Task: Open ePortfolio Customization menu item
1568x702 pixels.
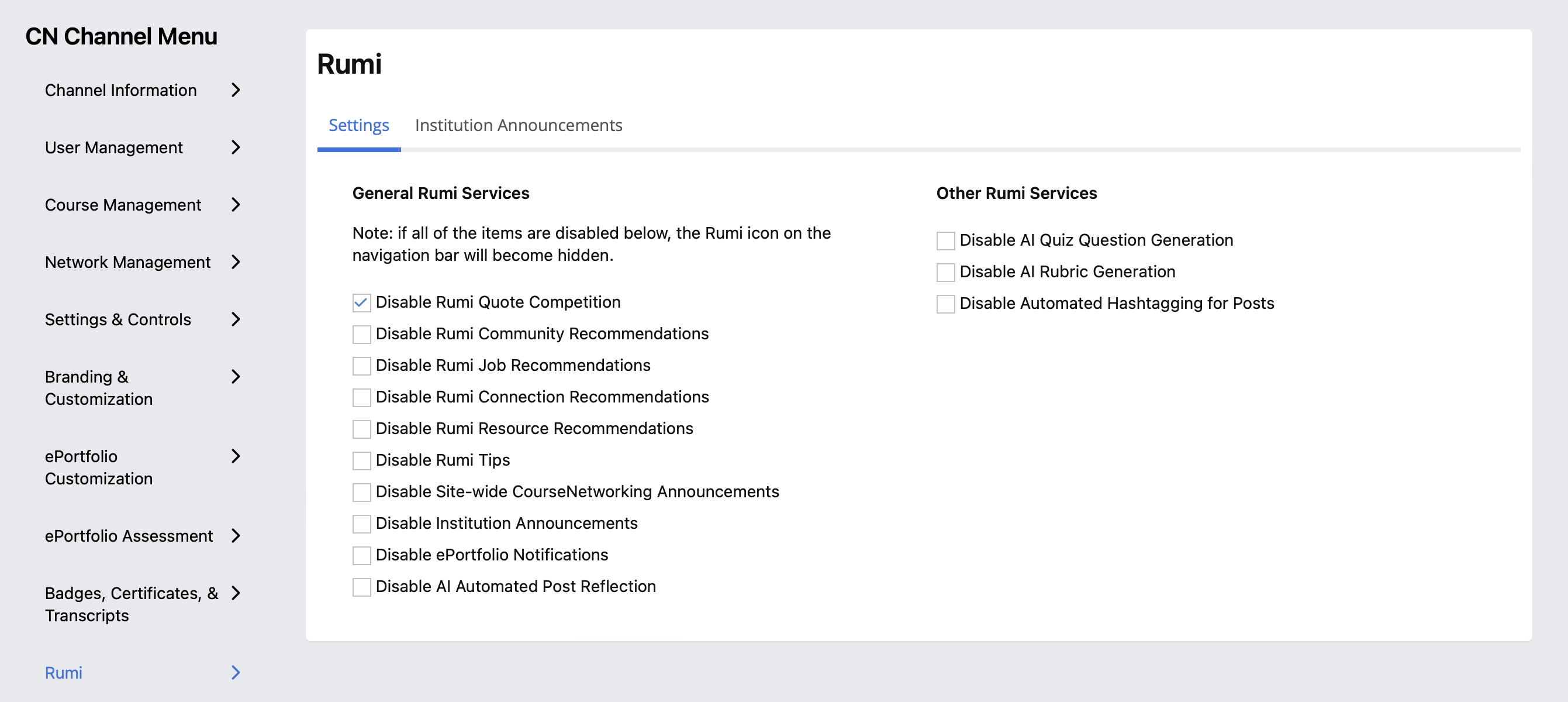Action: 99,467
